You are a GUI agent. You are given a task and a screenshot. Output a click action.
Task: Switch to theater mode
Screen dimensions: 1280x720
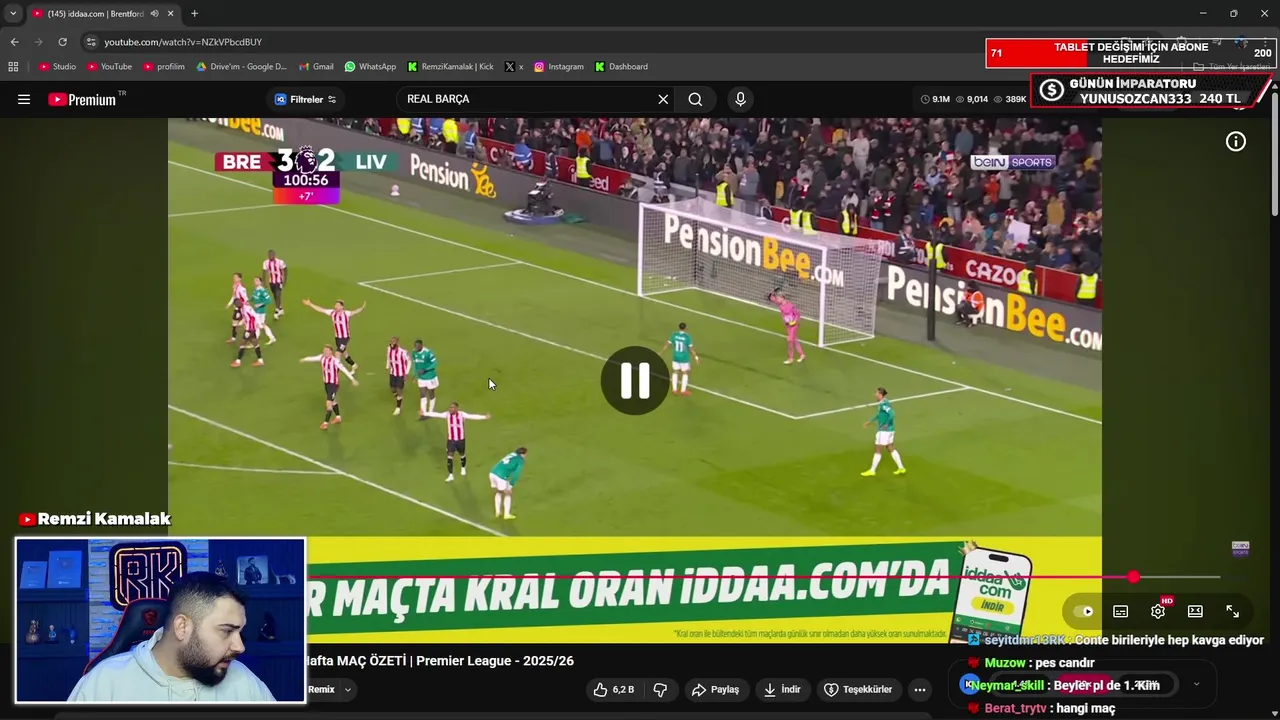click(1195, 611)
